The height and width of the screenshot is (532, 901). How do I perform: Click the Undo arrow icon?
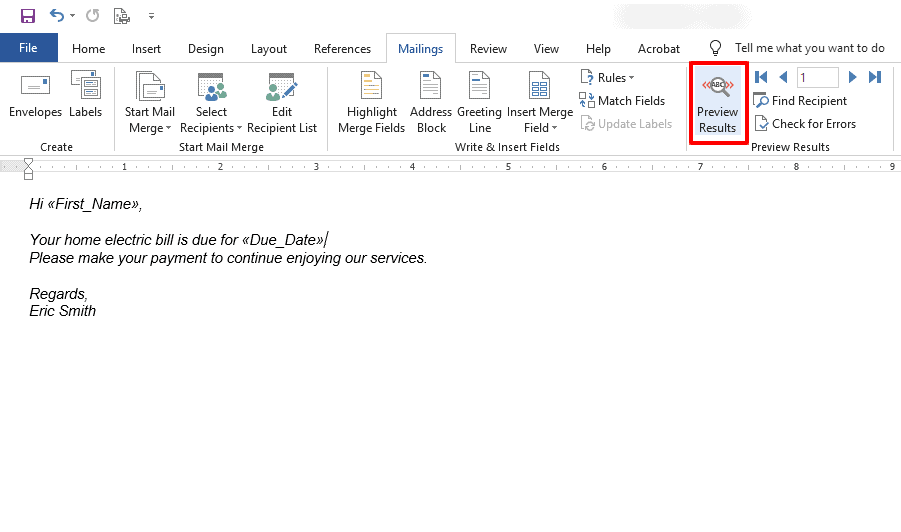click(56, 16)
